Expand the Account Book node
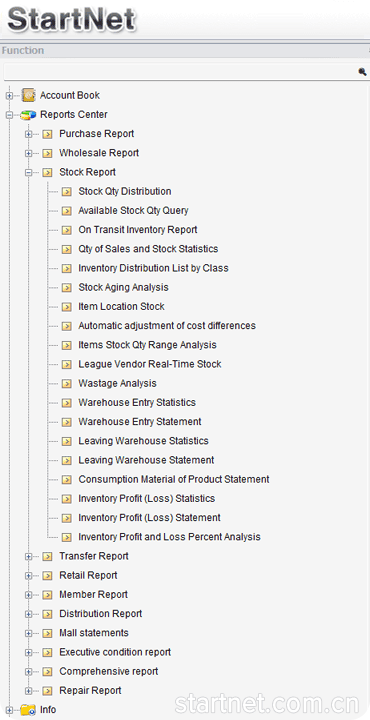 9,96
